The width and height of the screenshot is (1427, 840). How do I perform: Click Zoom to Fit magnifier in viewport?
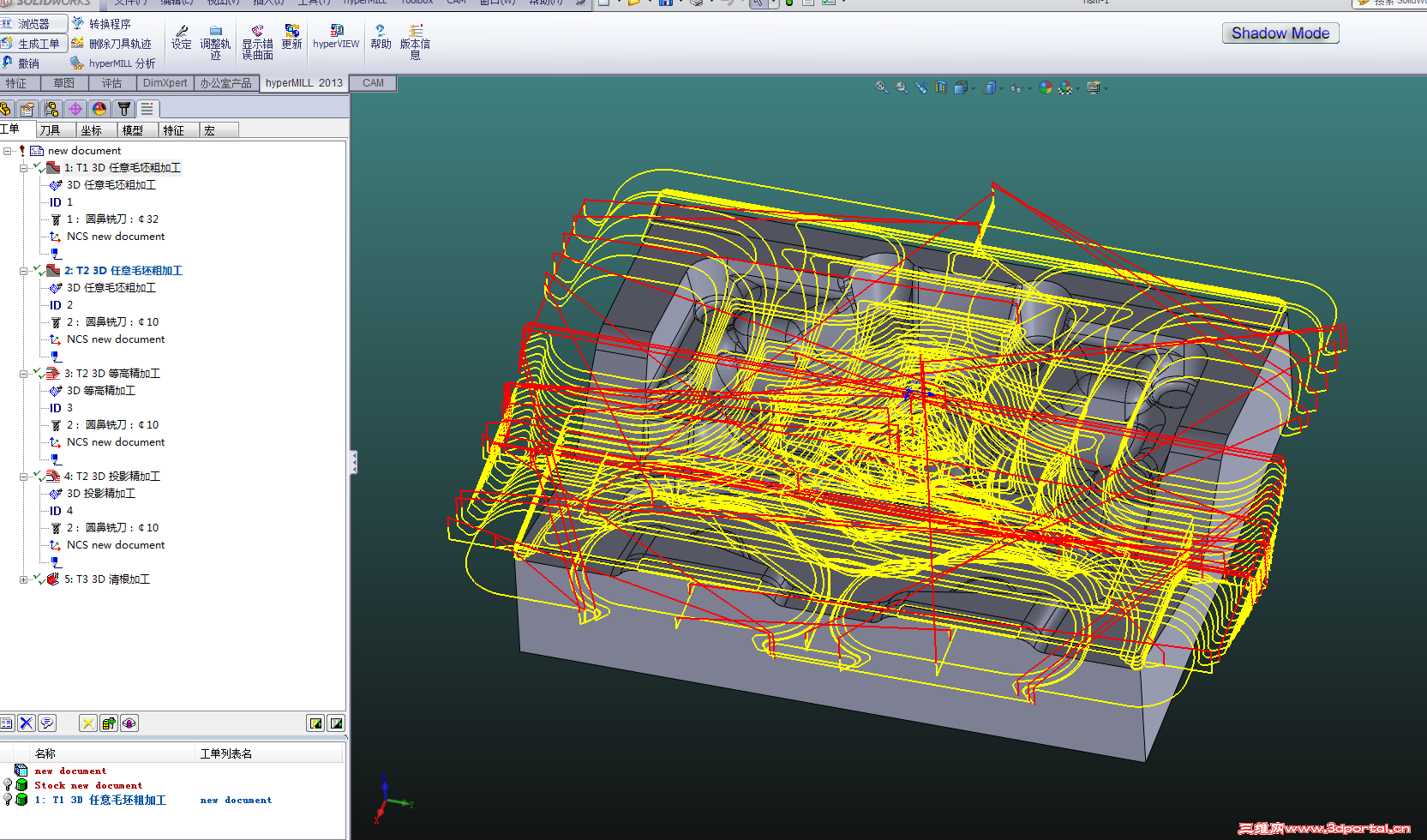point(881,87)
